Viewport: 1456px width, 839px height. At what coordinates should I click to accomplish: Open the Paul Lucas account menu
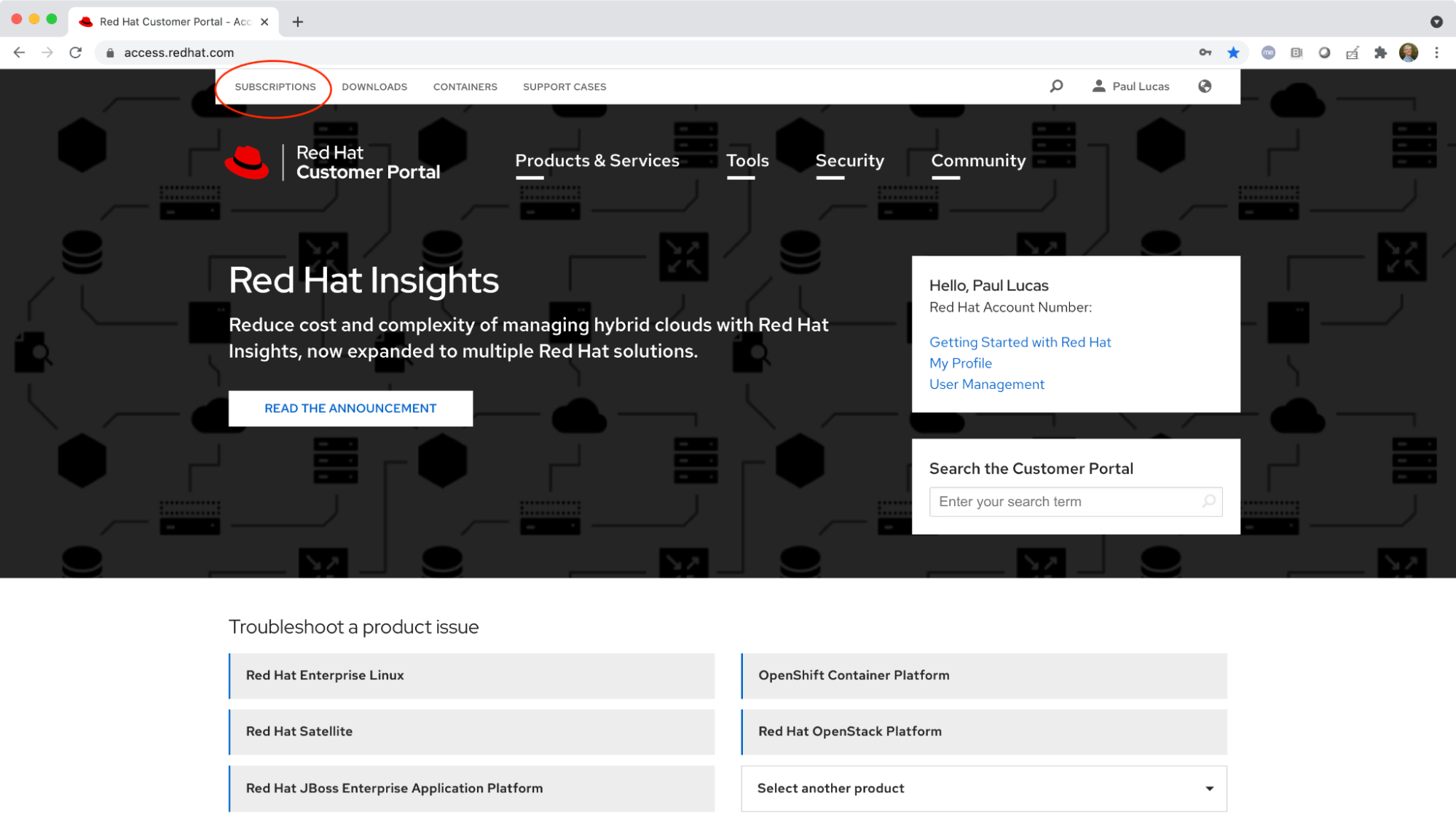1131,86
